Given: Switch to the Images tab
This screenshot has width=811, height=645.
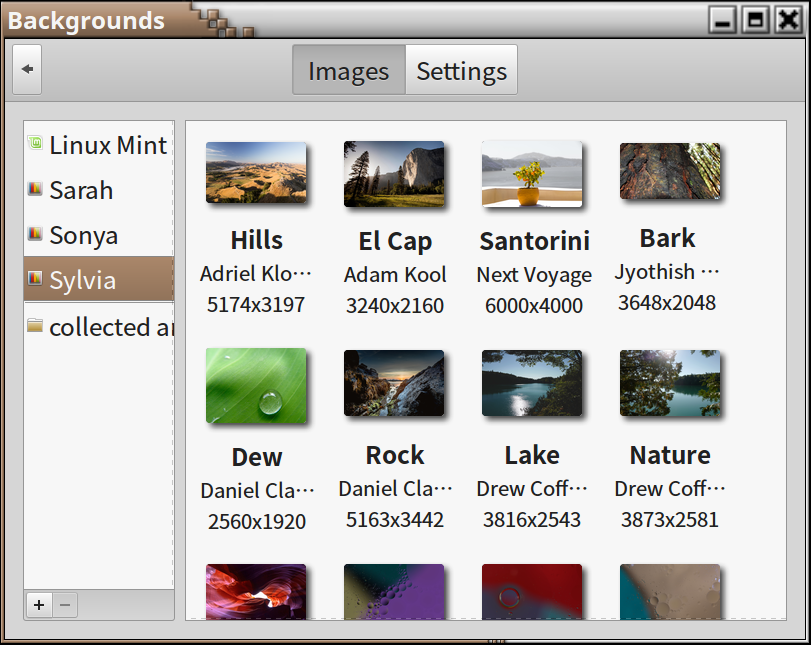Looking at the screenshot, I should 349,70.
